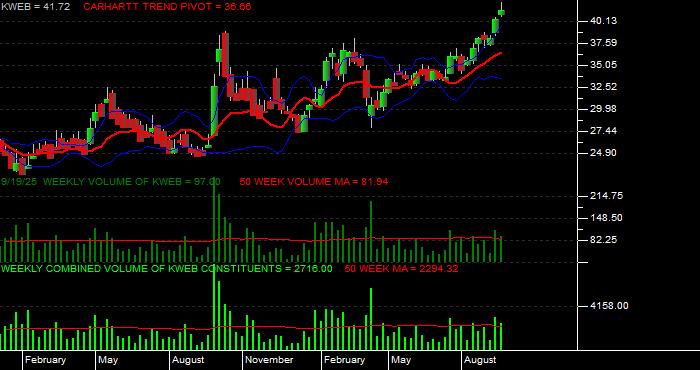Click the KWEB = 41.72 price label

tap(35, 7)
